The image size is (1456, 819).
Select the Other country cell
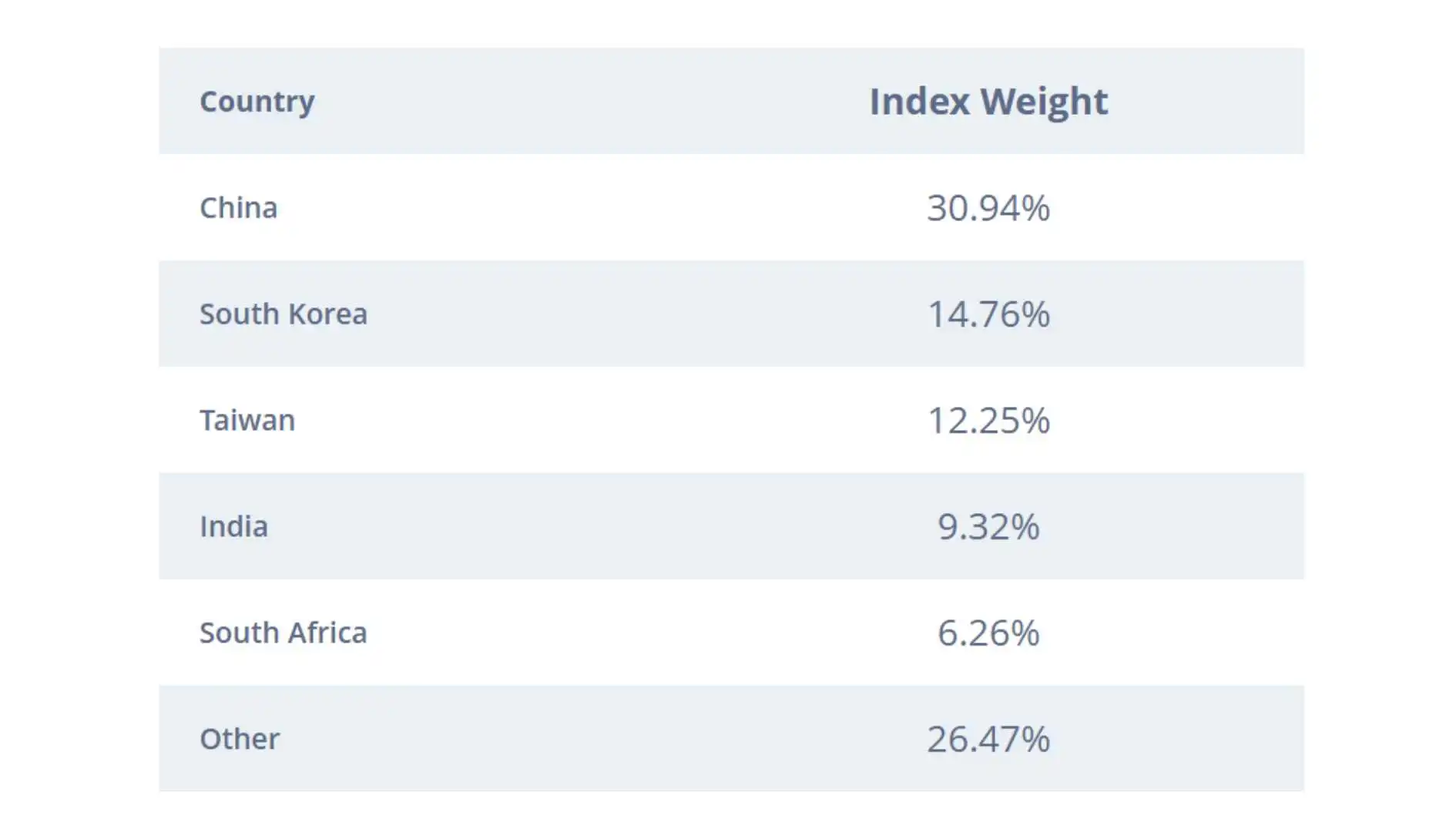[240, 740]
